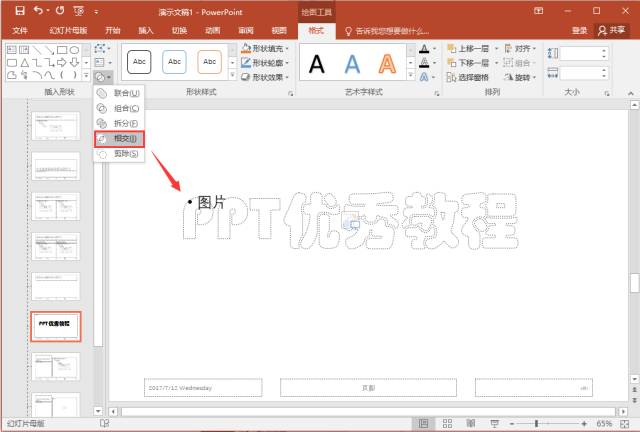Apply the black A WordArt style
640x432 pixels.
click(317, 64)
